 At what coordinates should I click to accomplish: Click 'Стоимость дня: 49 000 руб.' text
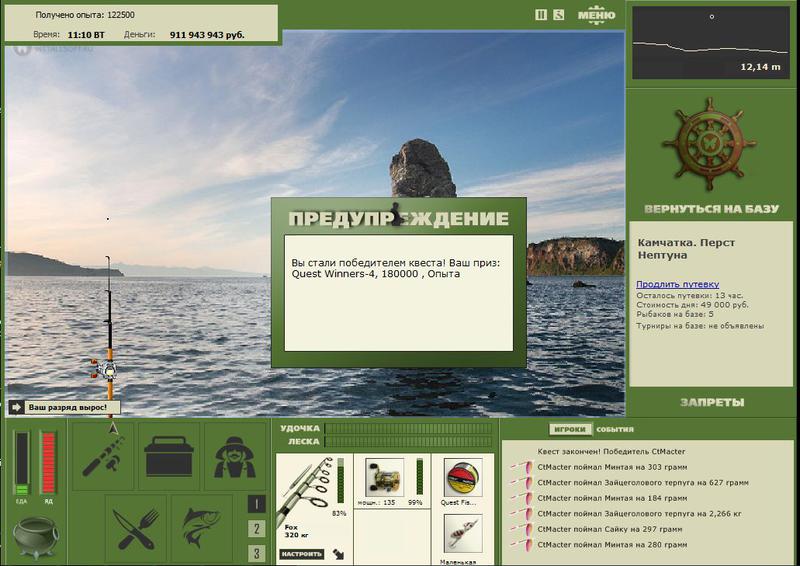(692, 305)
